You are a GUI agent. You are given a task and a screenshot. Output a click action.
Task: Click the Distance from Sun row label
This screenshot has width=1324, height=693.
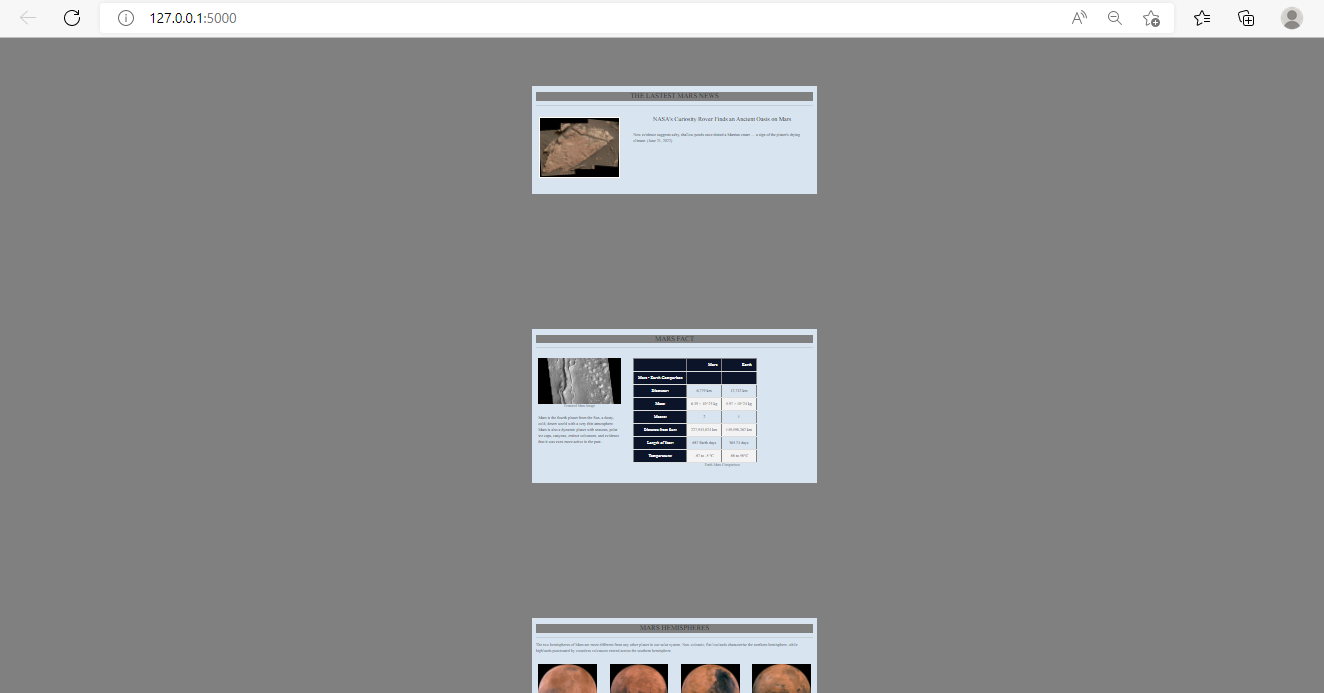(x=660, y=430)
